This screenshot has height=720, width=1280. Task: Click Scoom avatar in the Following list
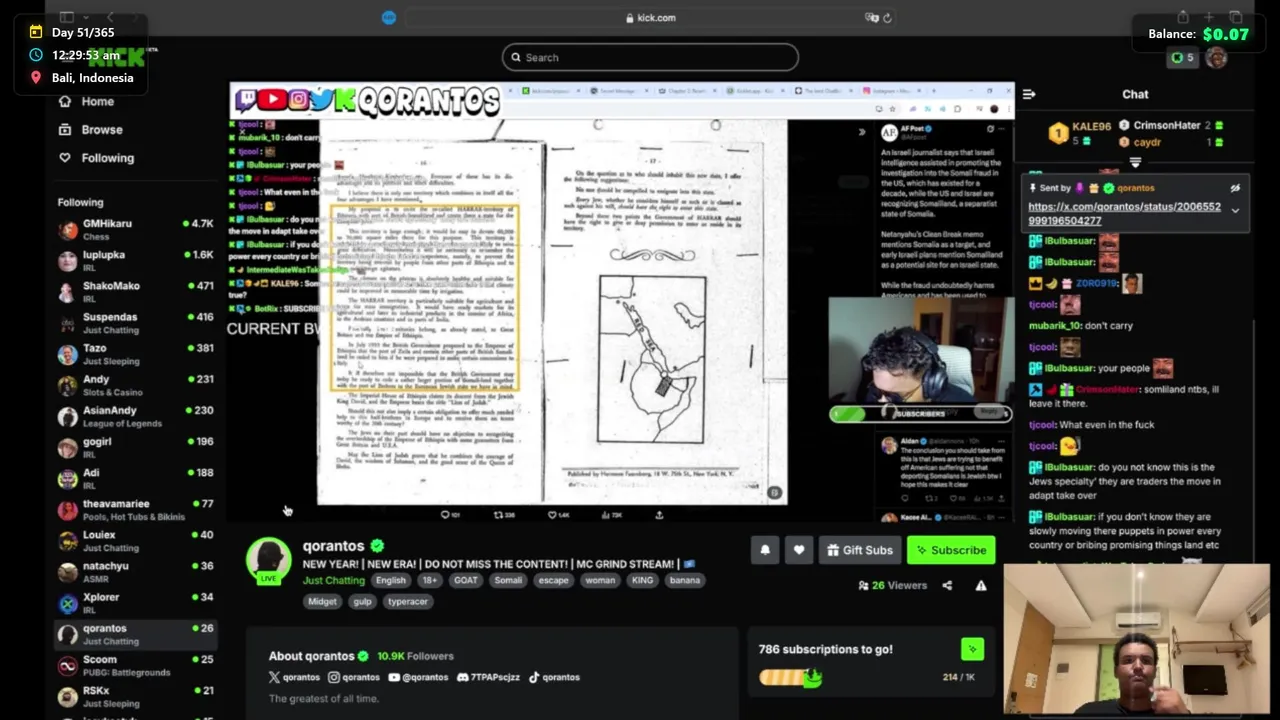(67, 666)
